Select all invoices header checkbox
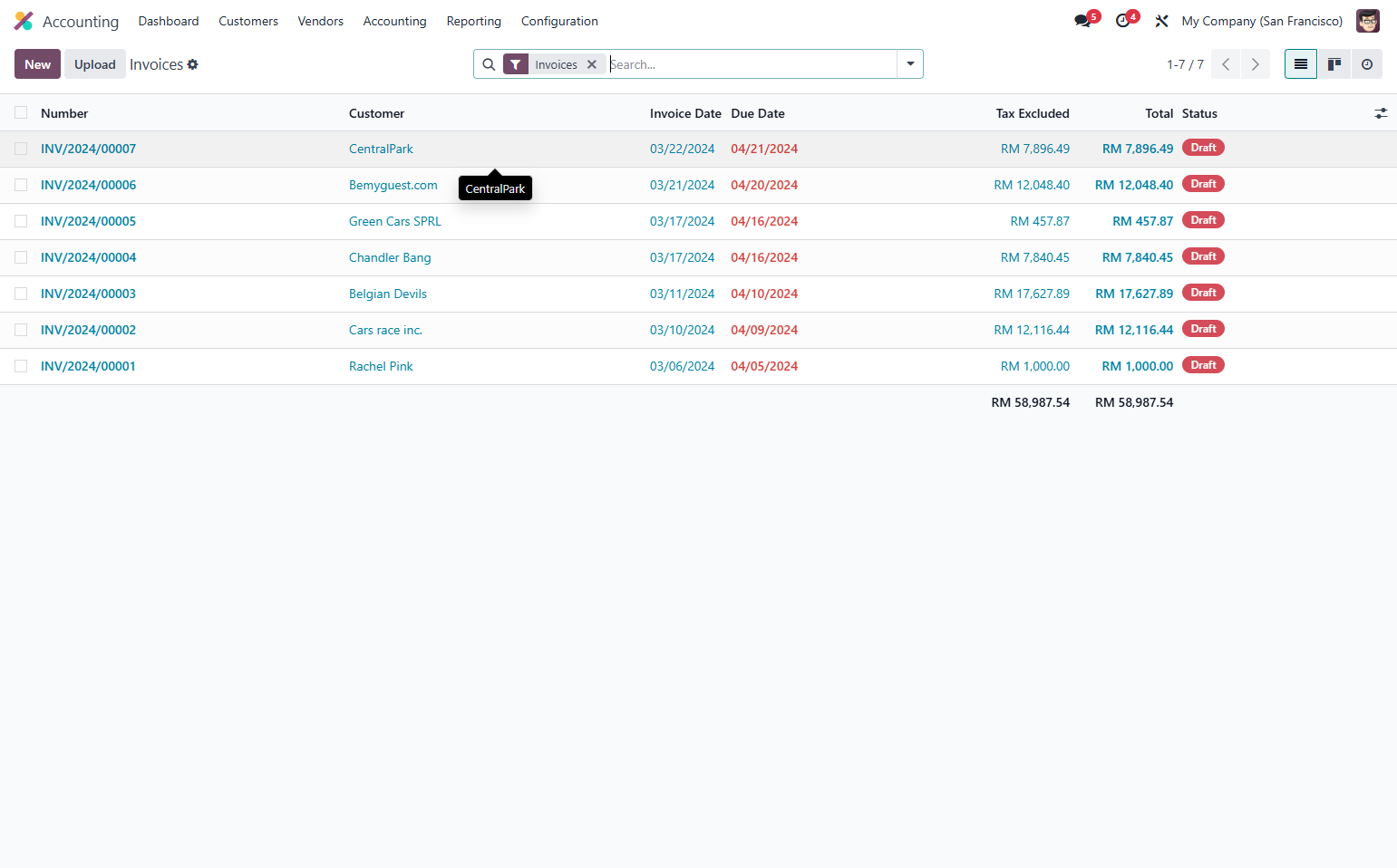Screen dimensions: 1397x868 pos(21,112)
